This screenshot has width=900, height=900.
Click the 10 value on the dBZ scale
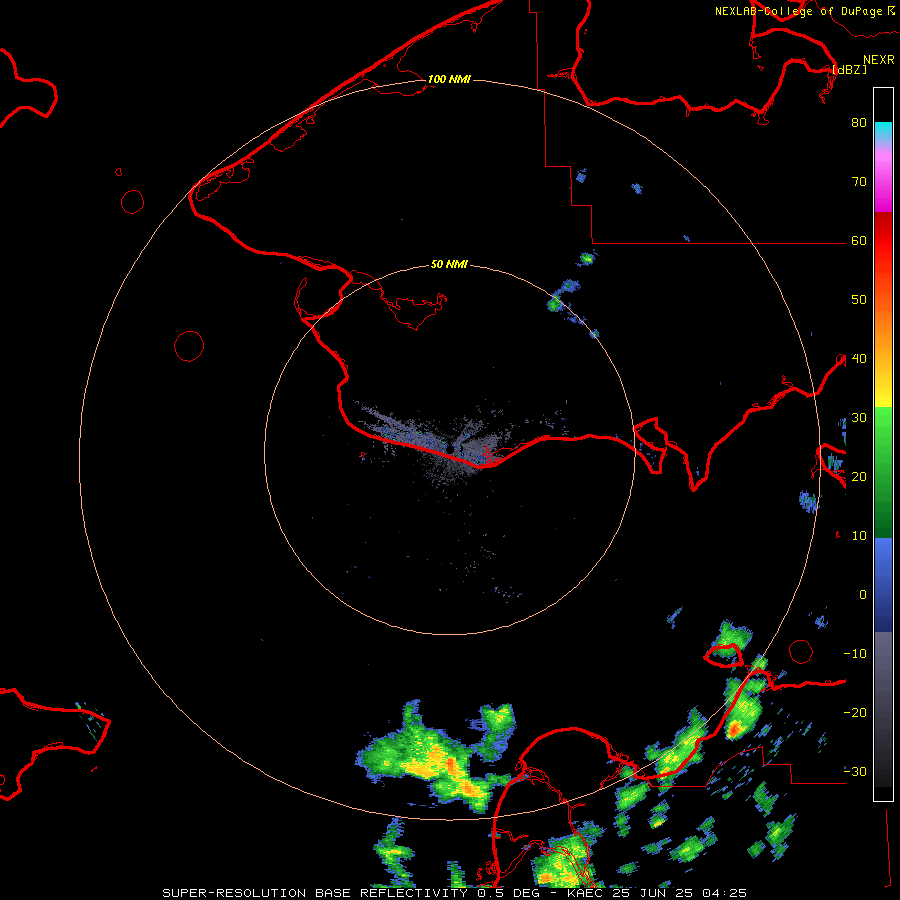(859, 536)
